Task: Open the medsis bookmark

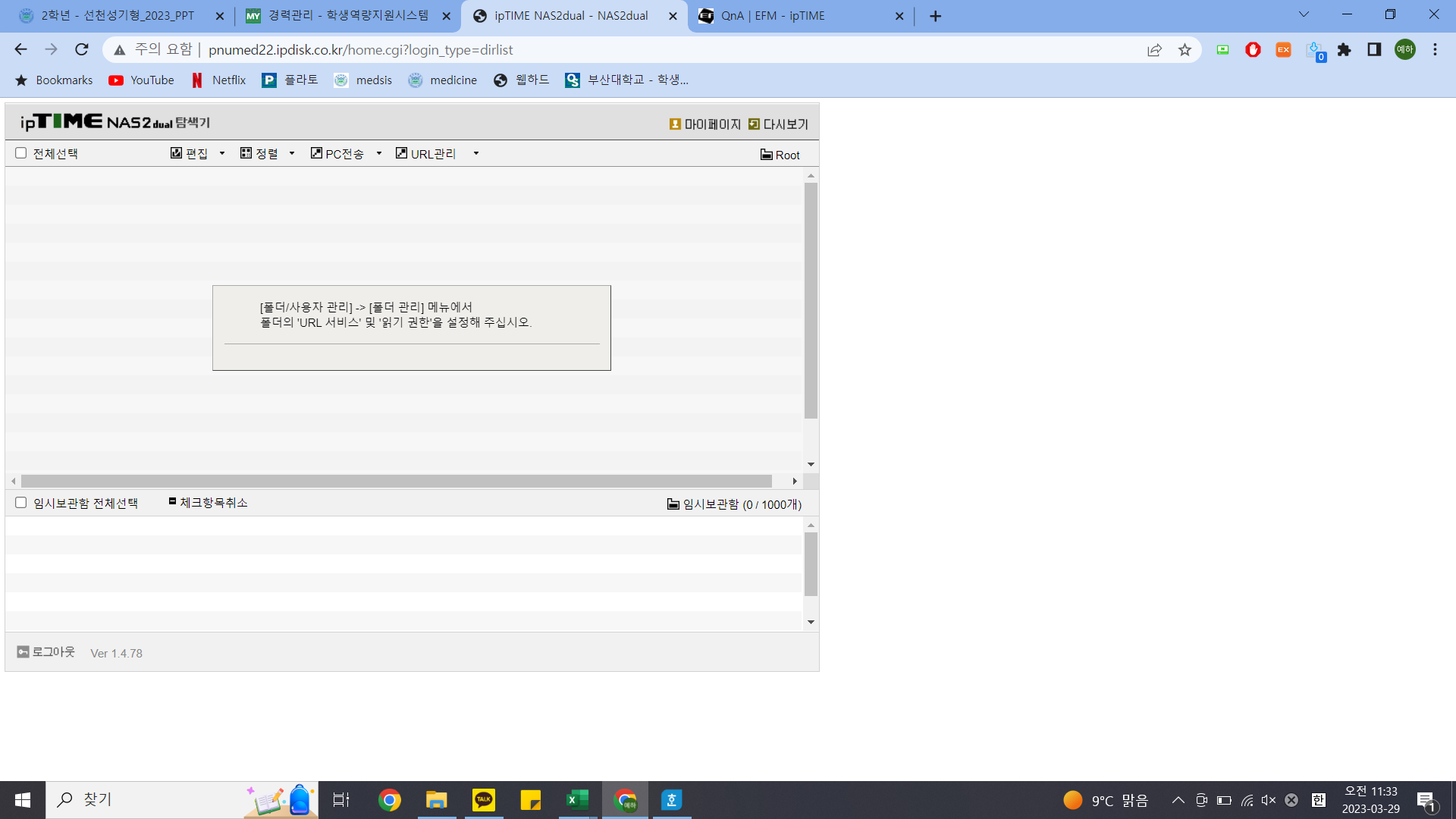Action: point(362,80)
